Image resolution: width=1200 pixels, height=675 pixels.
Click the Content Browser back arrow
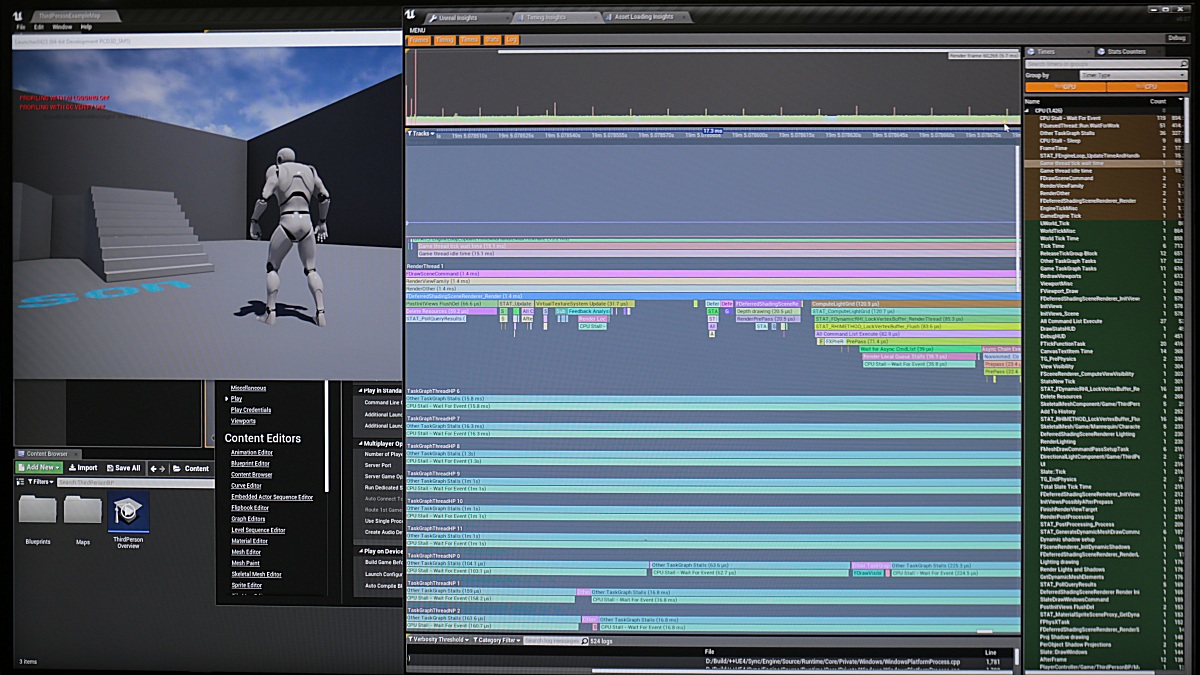155,468
